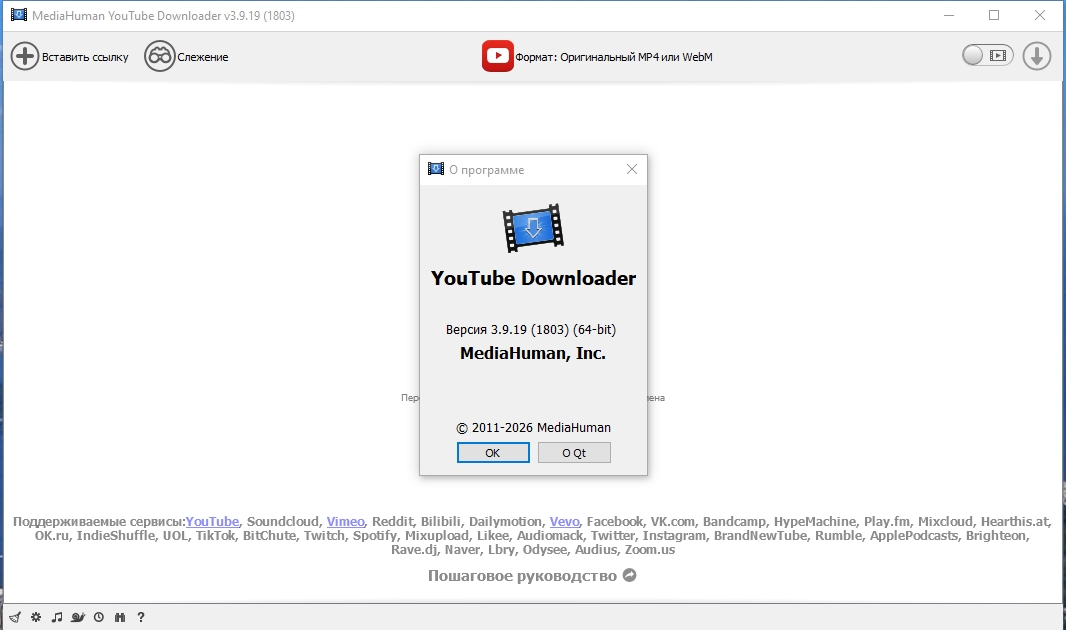Click the red YouTube format icon
Screen dimensions: 1066x630
tap(498, 56)
